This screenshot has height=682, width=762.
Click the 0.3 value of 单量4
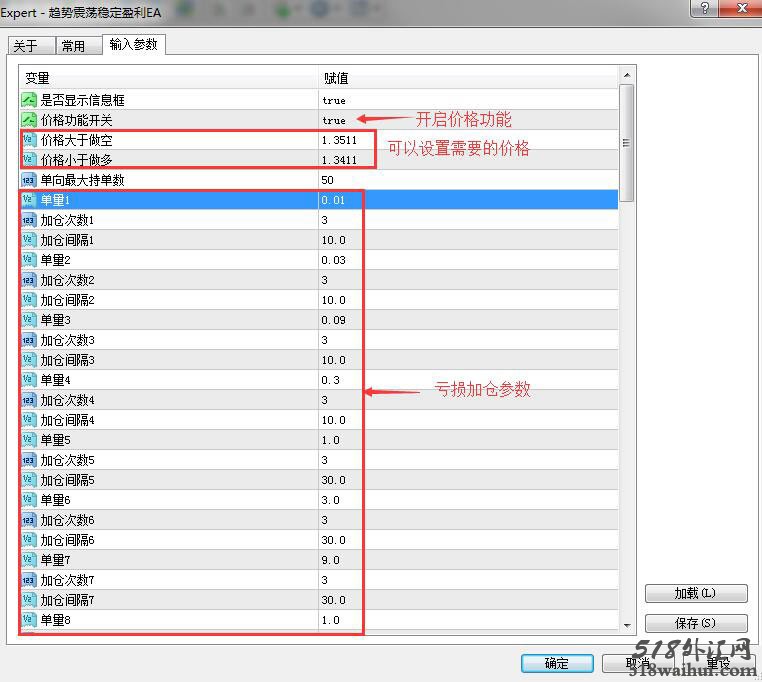330,380
